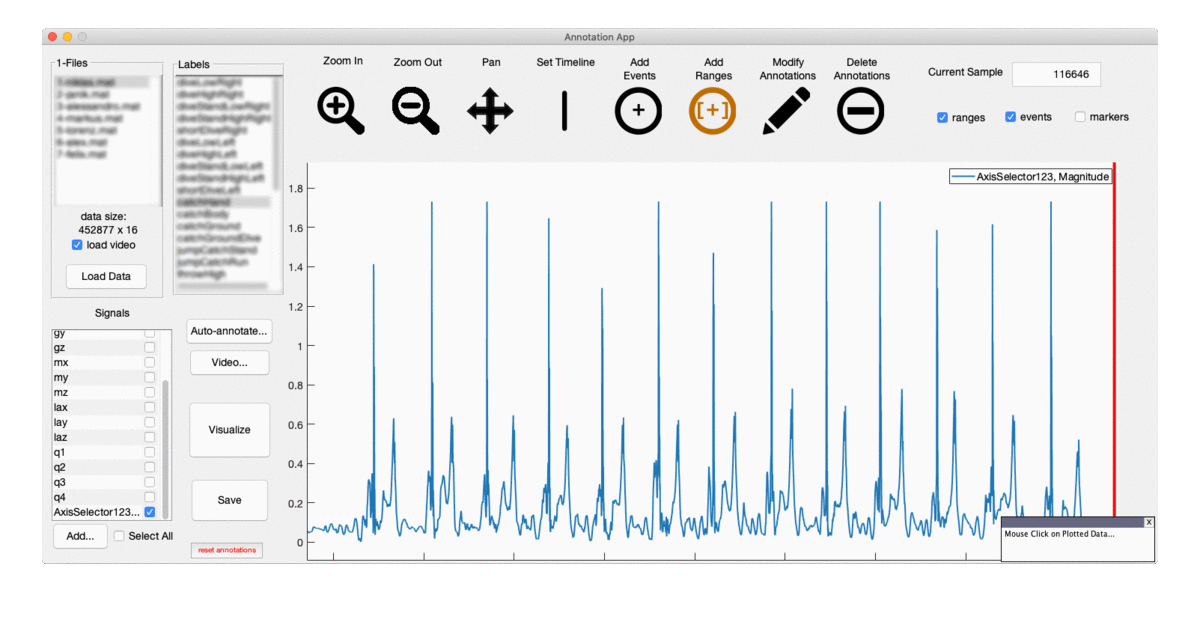Enable the q3 signal checkbox
1200x619 pixels.
coord(150,482)
